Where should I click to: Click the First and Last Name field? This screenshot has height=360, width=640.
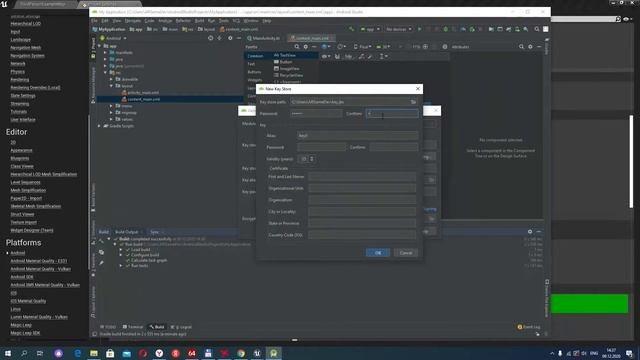point(362,177)
